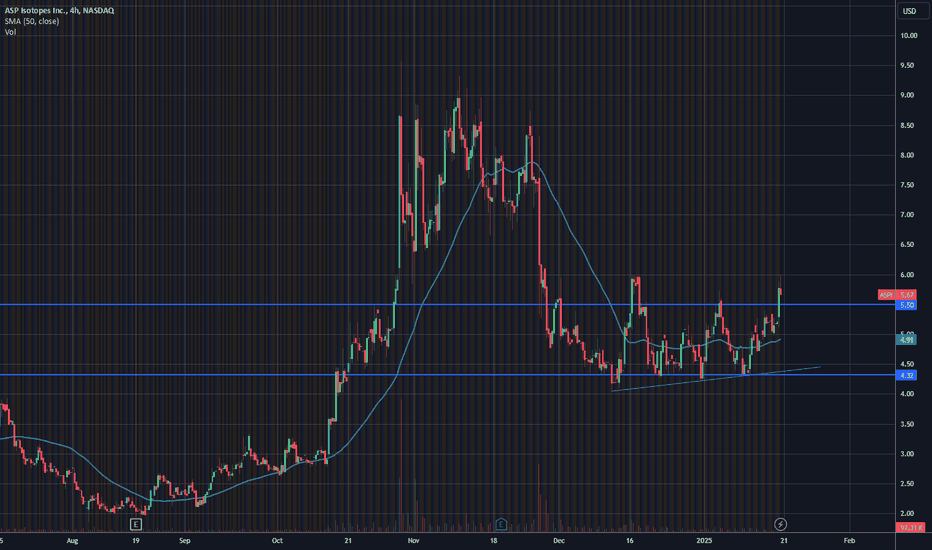Image resolution: width=932 pixels, height=550 pixels.
Task: Click the 4.32 horizontal line price label
Action: point(906,375)
